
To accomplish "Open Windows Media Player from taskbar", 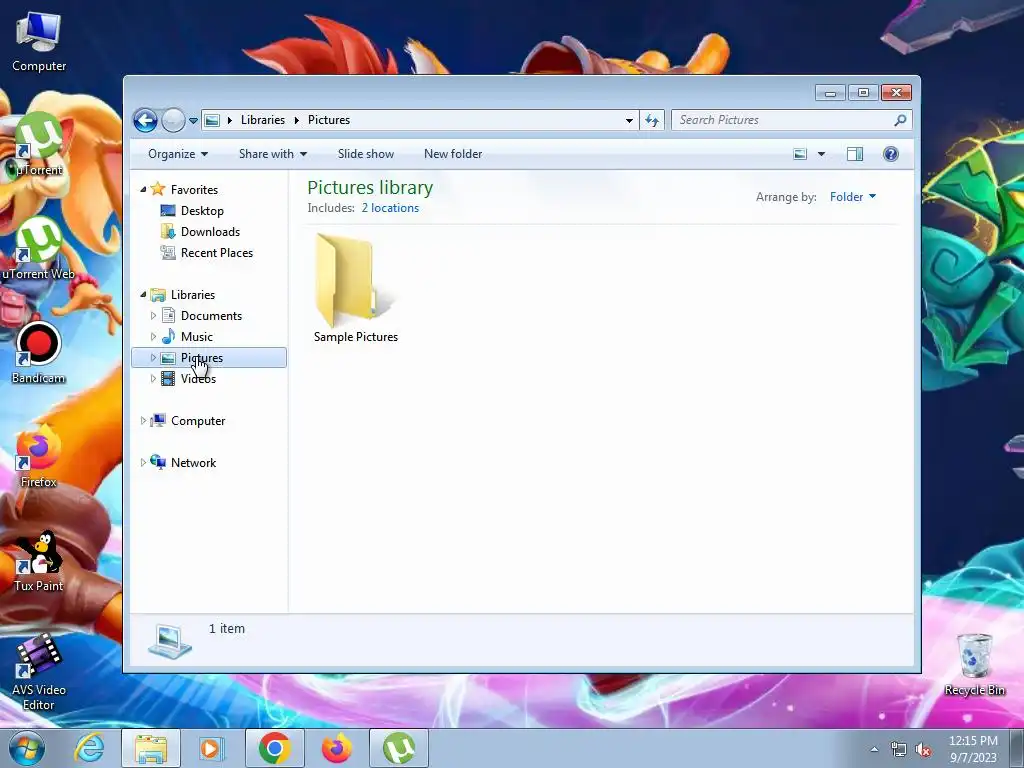I will pos(212,748).
